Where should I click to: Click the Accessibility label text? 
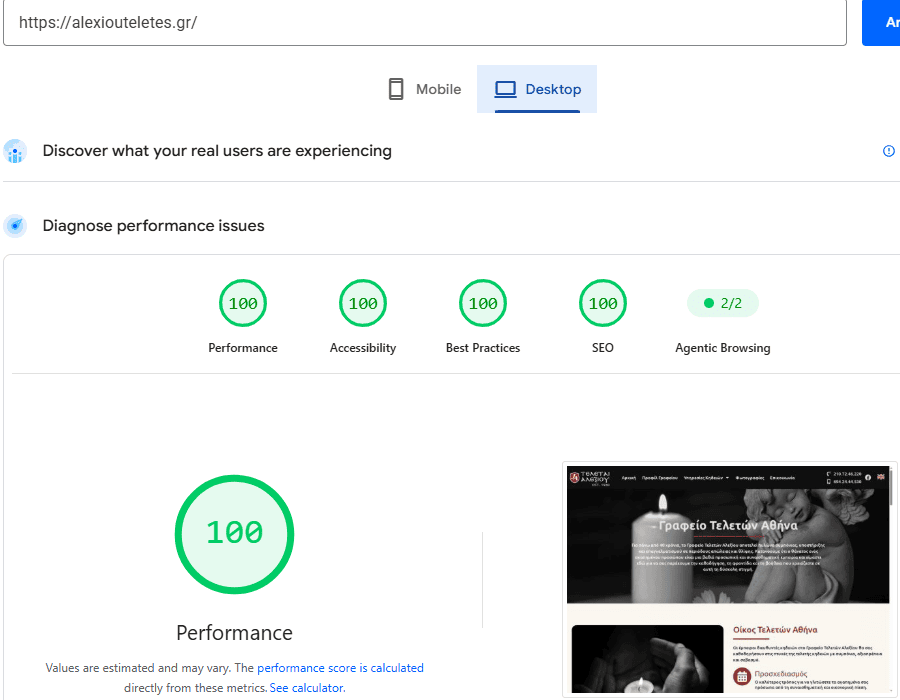pyautogui.click(x=363, y=348)
